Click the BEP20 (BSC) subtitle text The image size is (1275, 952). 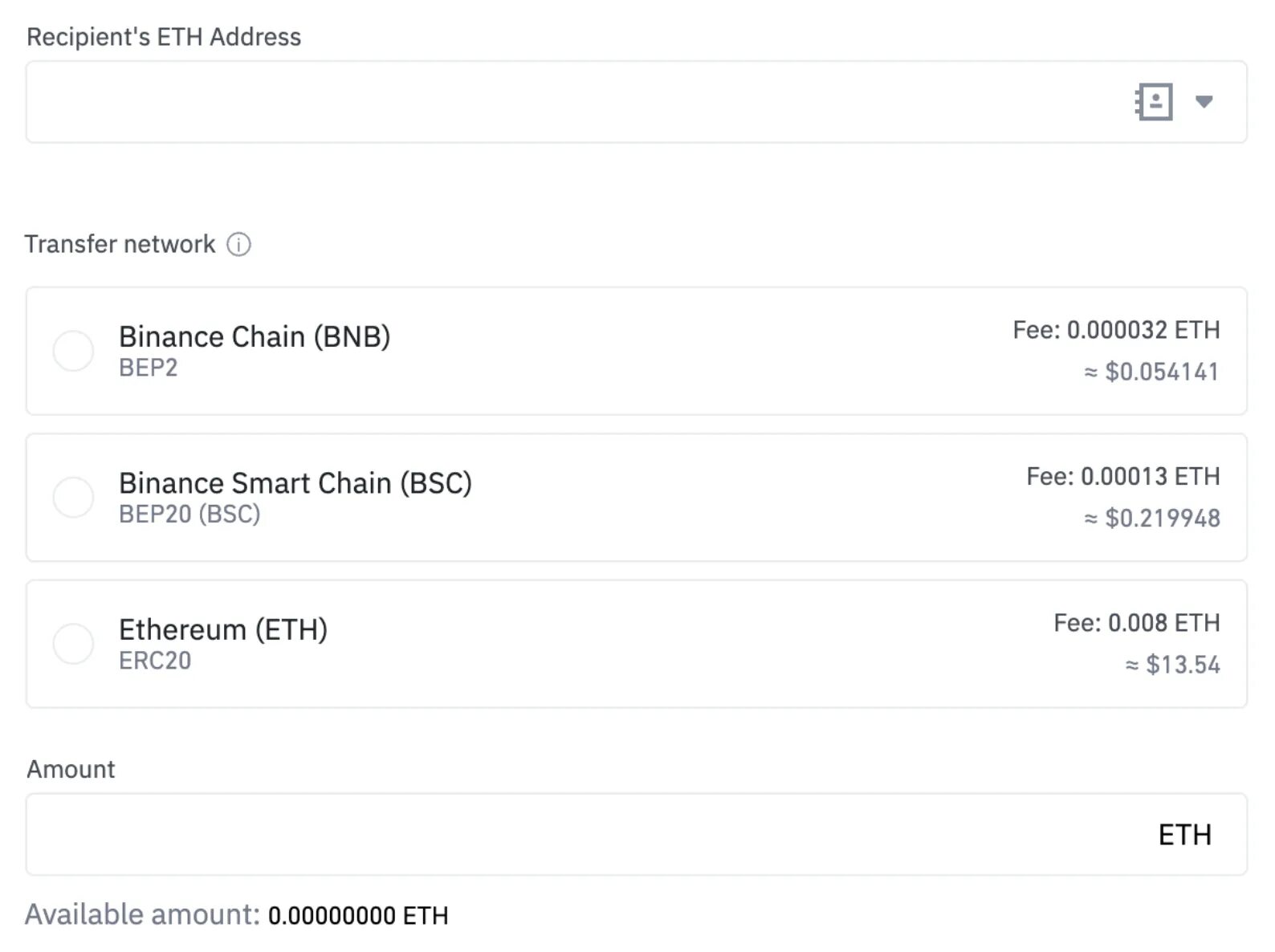point(189,515)
